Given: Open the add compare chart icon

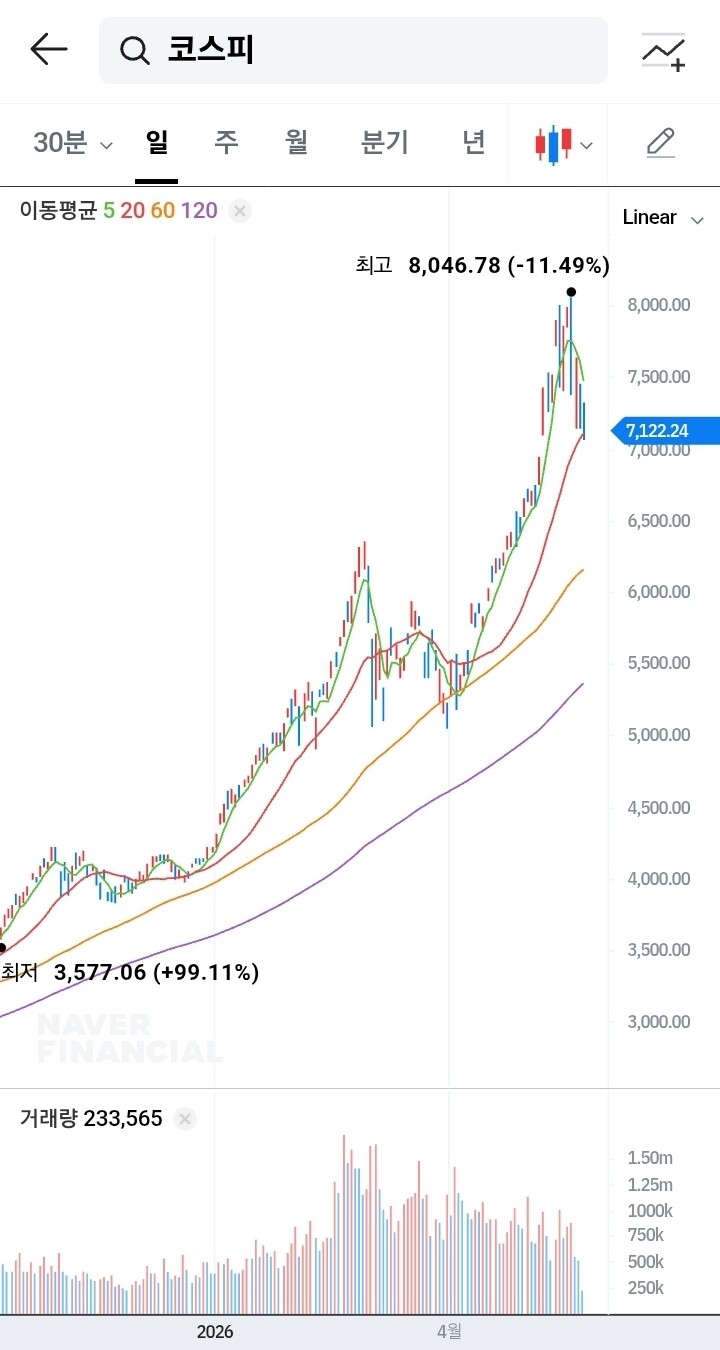Looking at the screenshot, I should (x=664, y=51).
